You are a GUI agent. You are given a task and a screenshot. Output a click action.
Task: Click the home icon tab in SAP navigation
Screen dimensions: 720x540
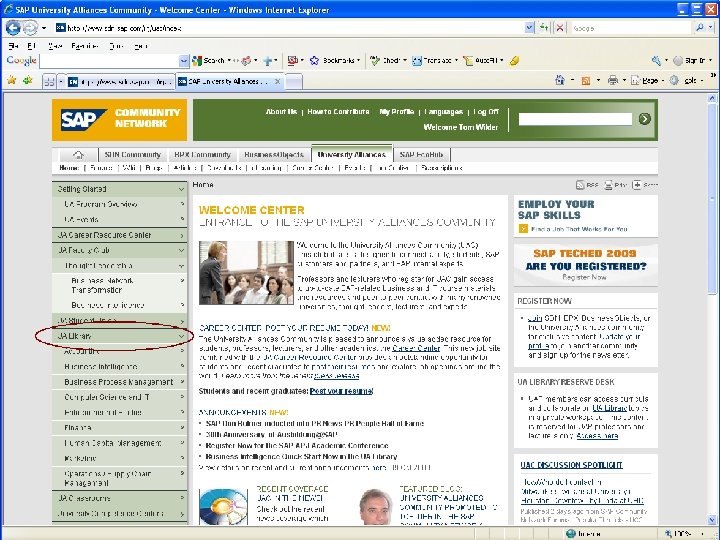click(79, 155)
